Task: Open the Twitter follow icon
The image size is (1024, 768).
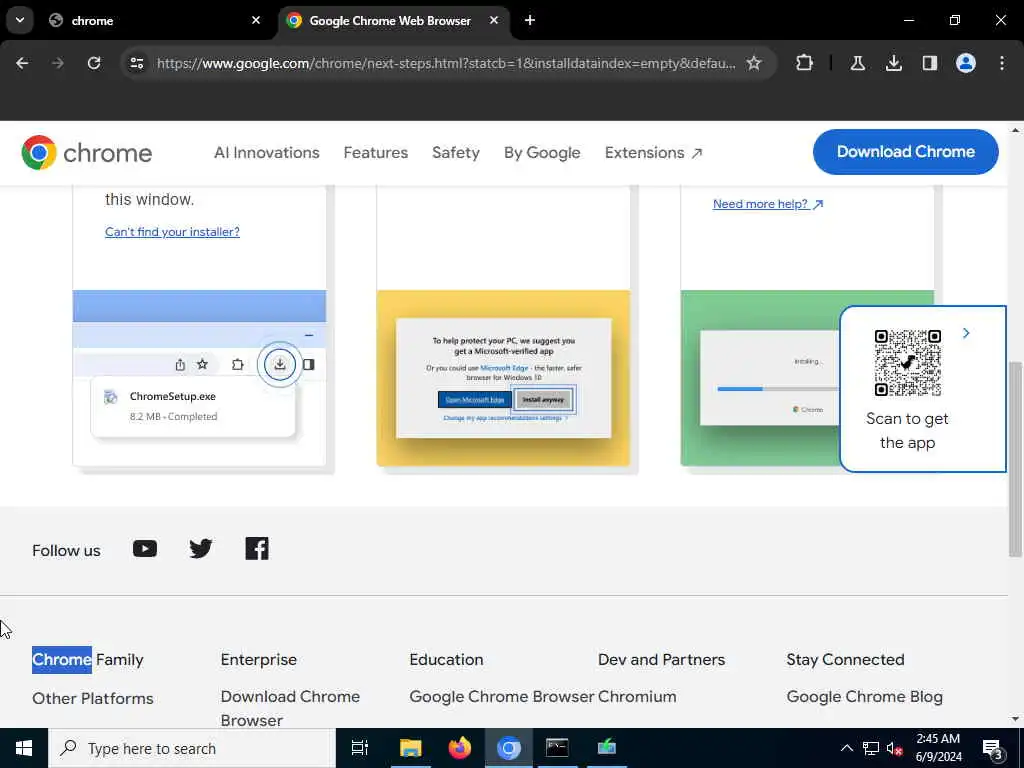Action: pyautogui.click(x=200, y=549)
